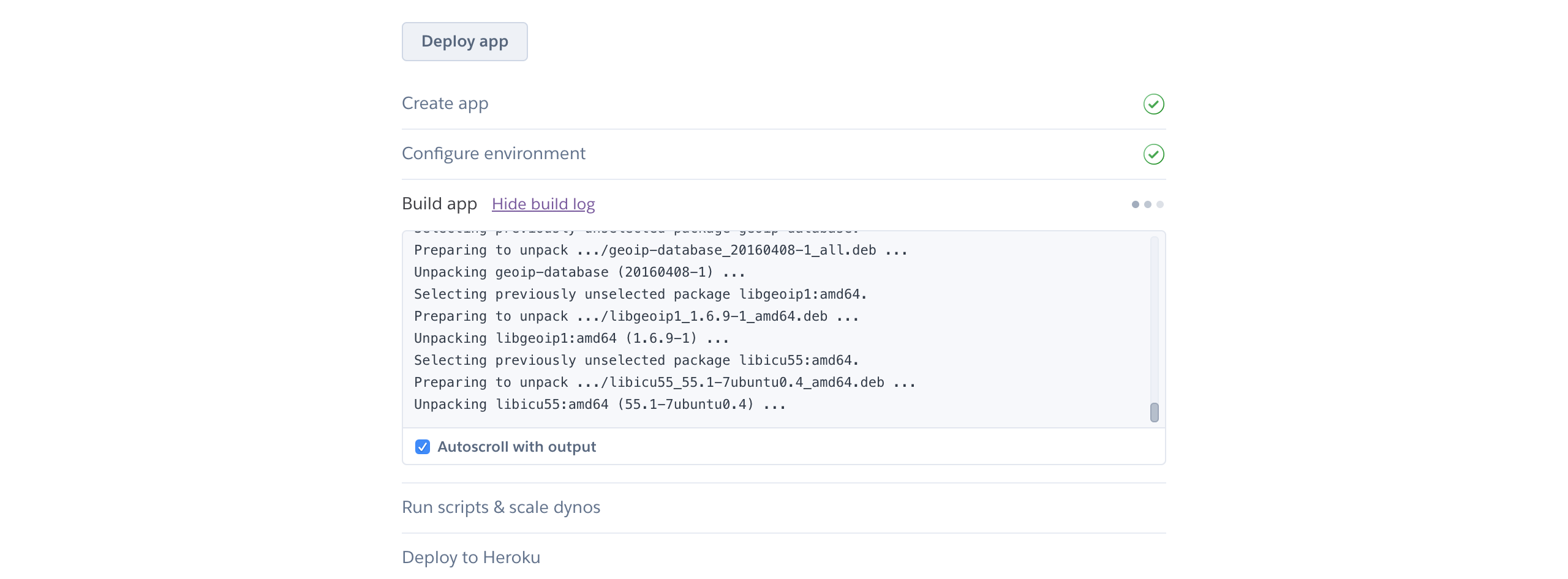Click the Unpacking libgeoip1:amd64 log line
The image size is (1568, 579).
pos(571,338)
